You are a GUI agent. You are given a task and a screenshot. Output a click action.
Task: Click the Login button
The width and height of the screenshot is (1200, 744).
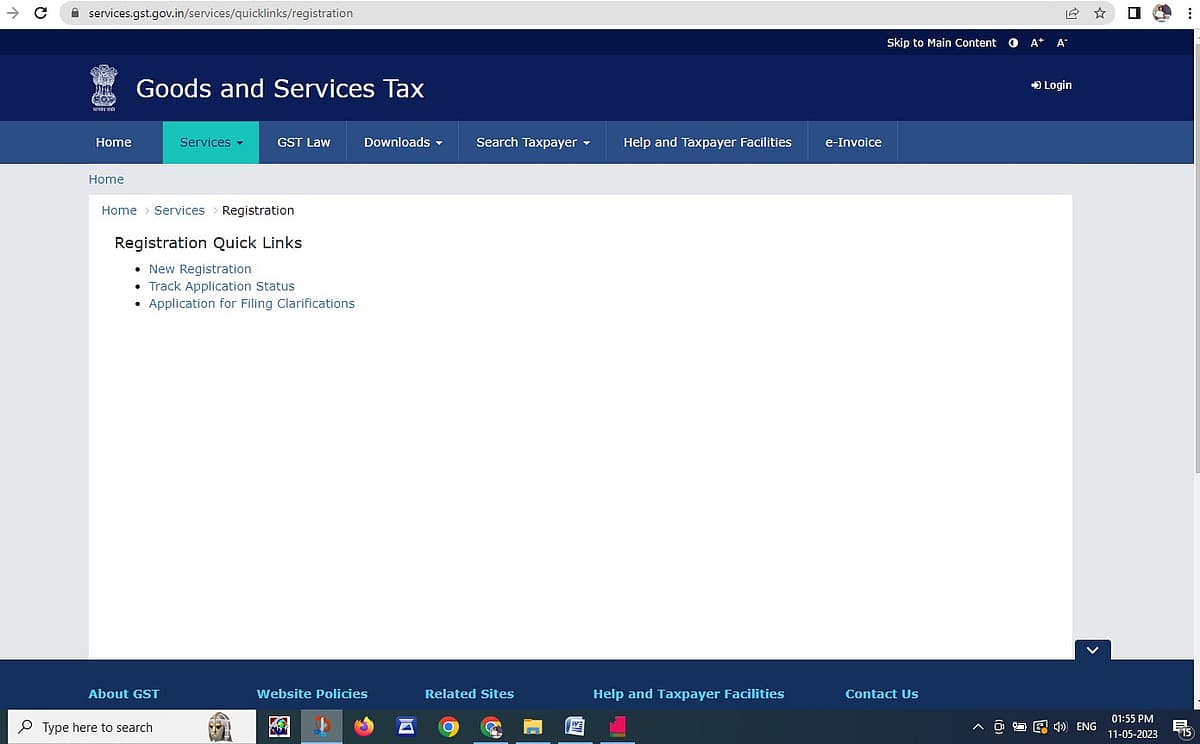click(1051, 85)
